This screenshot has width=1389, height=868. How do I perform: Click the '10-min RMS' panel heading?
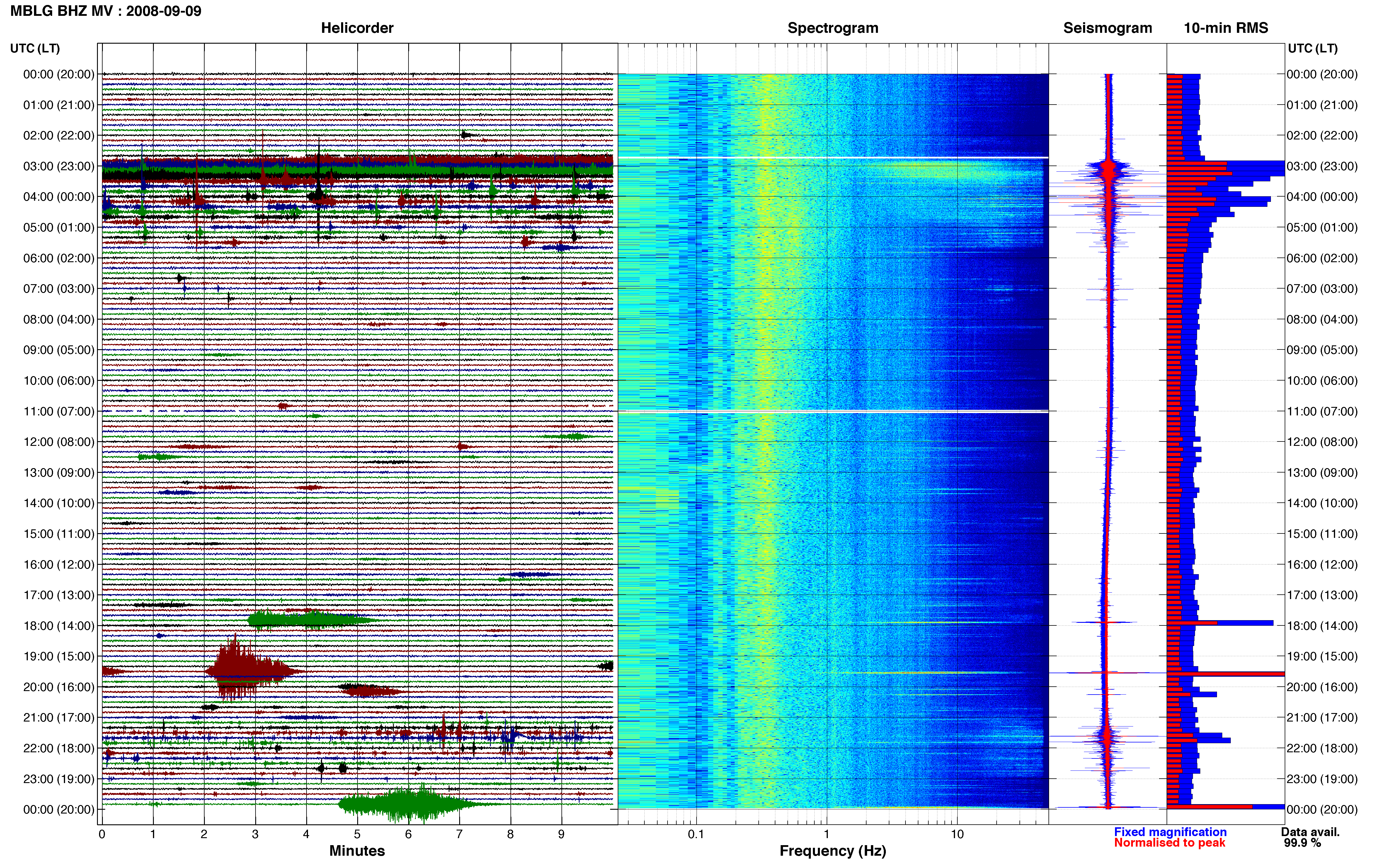[1226, 28]
